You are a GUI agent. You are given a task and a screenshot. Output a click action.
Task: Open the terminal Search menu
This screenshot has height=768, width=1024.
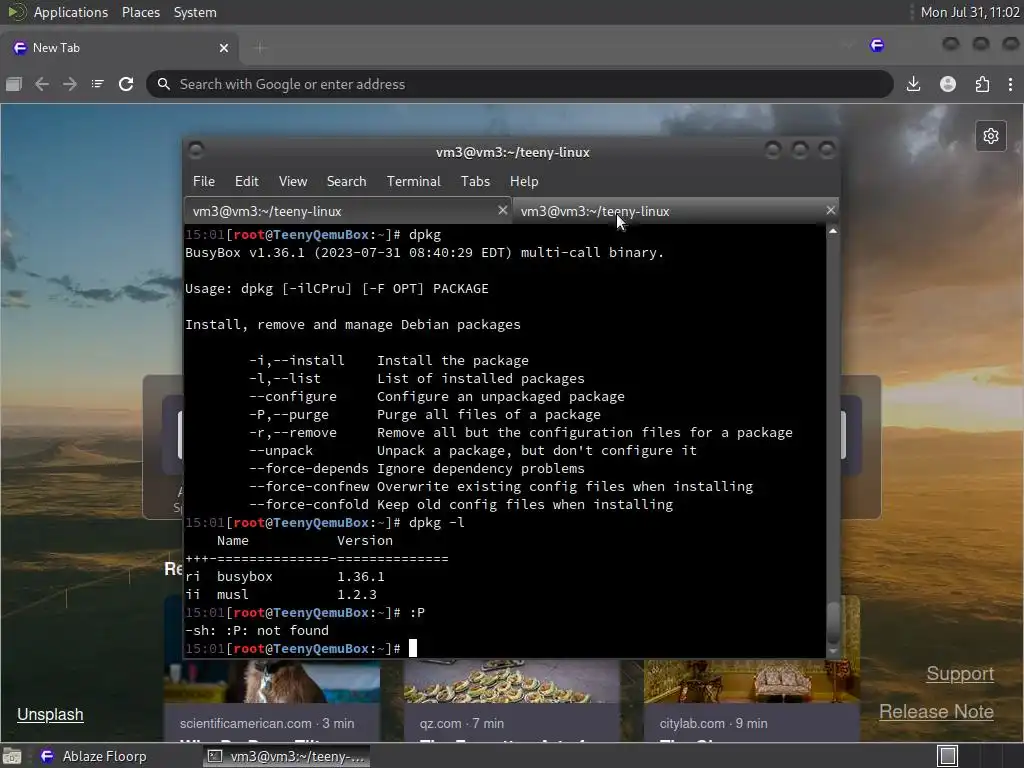coord(346,182)
